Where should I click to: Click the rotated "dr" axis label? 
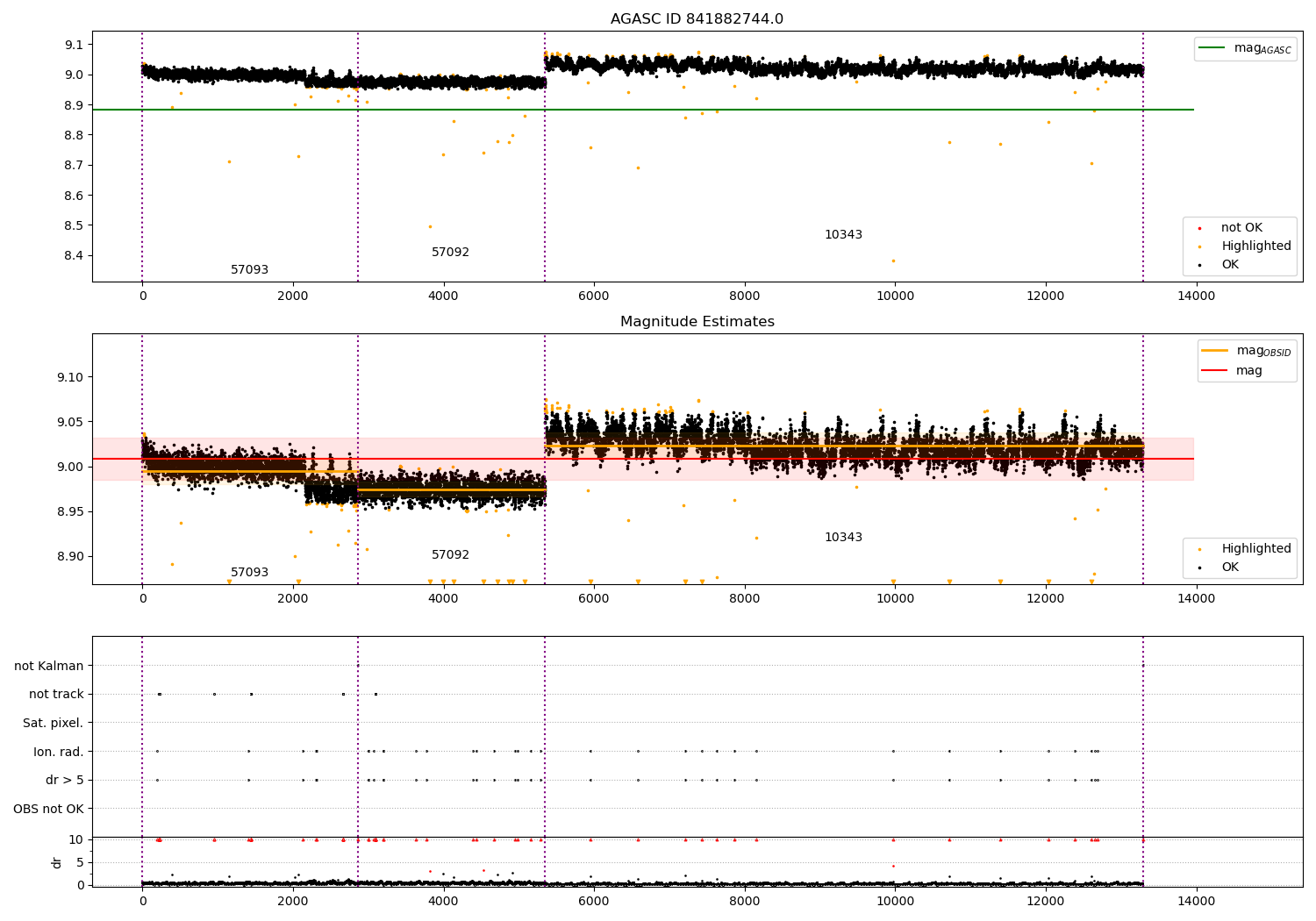[57, 862]
